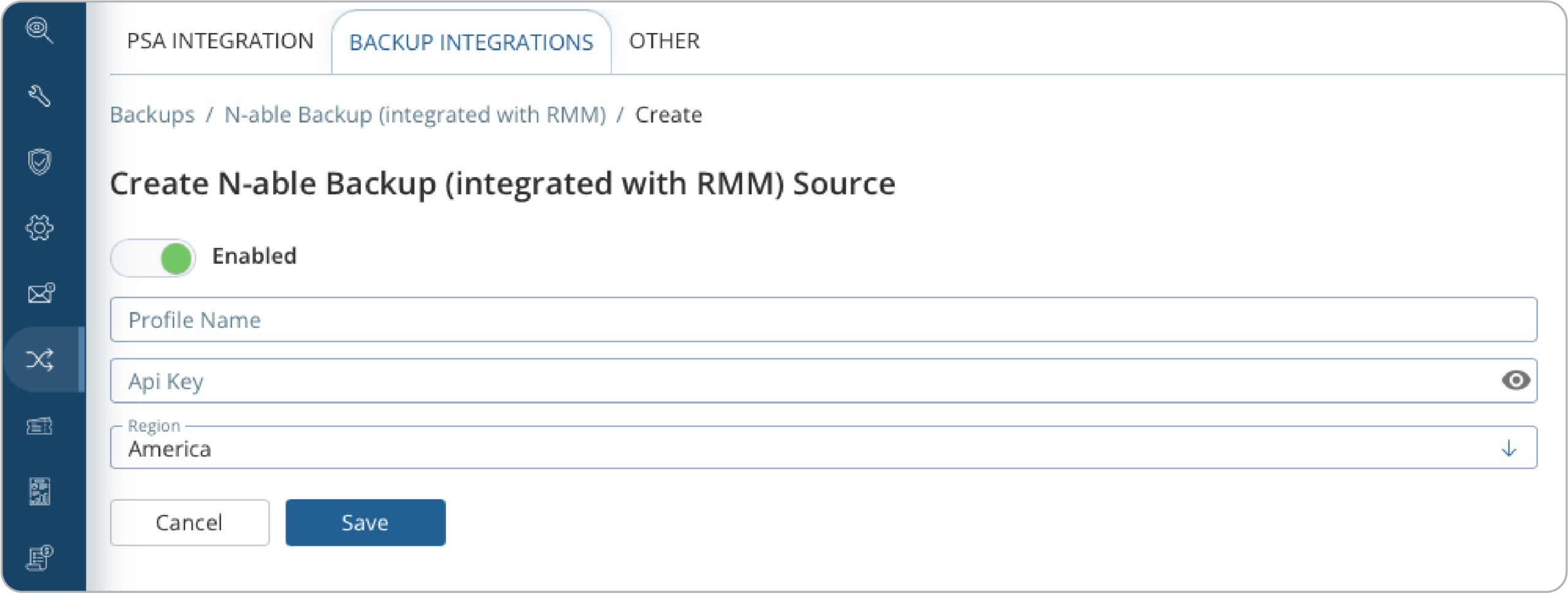
Task: Open the wrench tools sidebar icon
Action: point(39,96)
